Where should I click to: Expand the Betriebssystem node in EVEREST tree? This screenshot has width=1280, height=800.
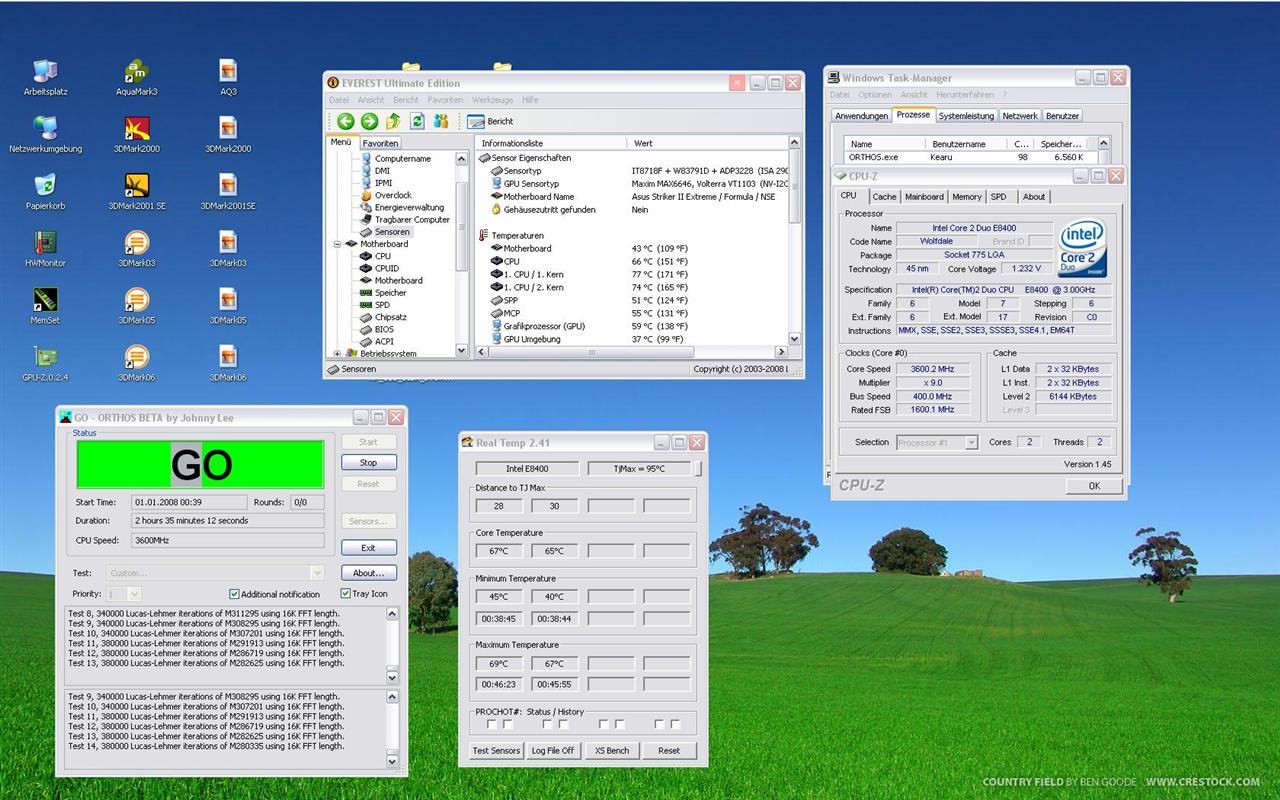point(338,353)
